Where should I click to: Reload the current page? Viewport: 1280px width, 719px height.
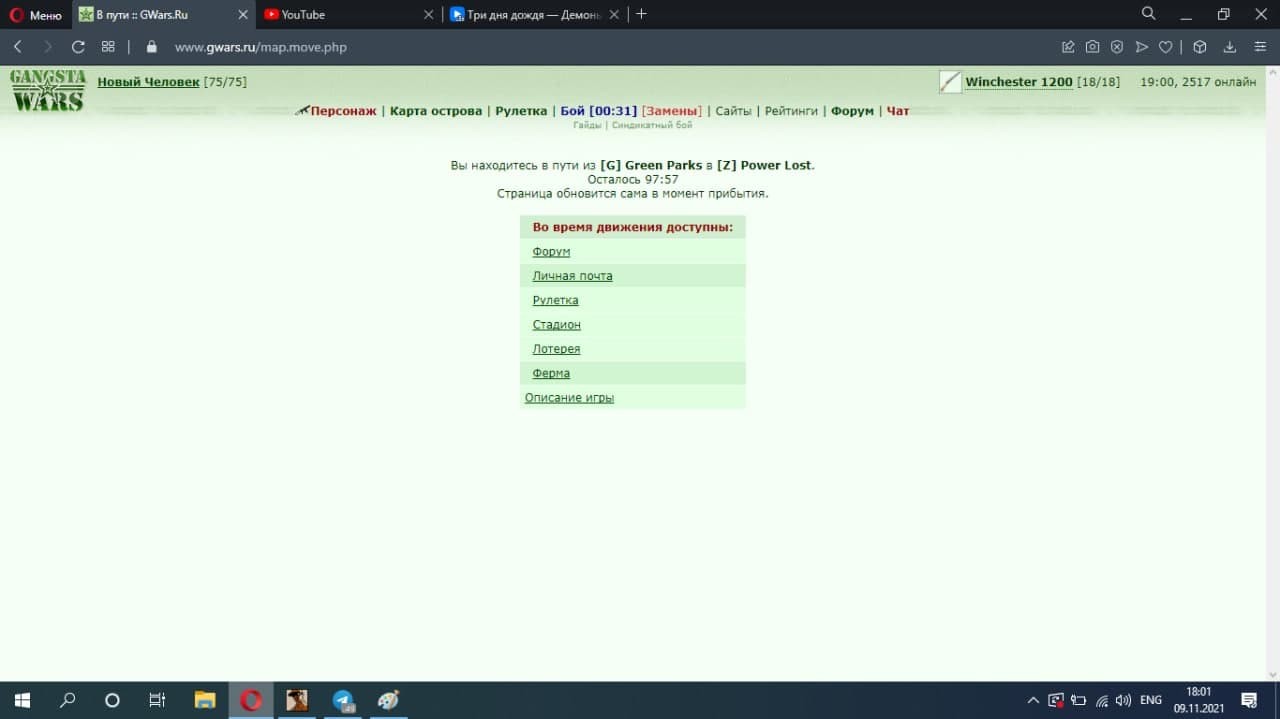coord(78,47)
